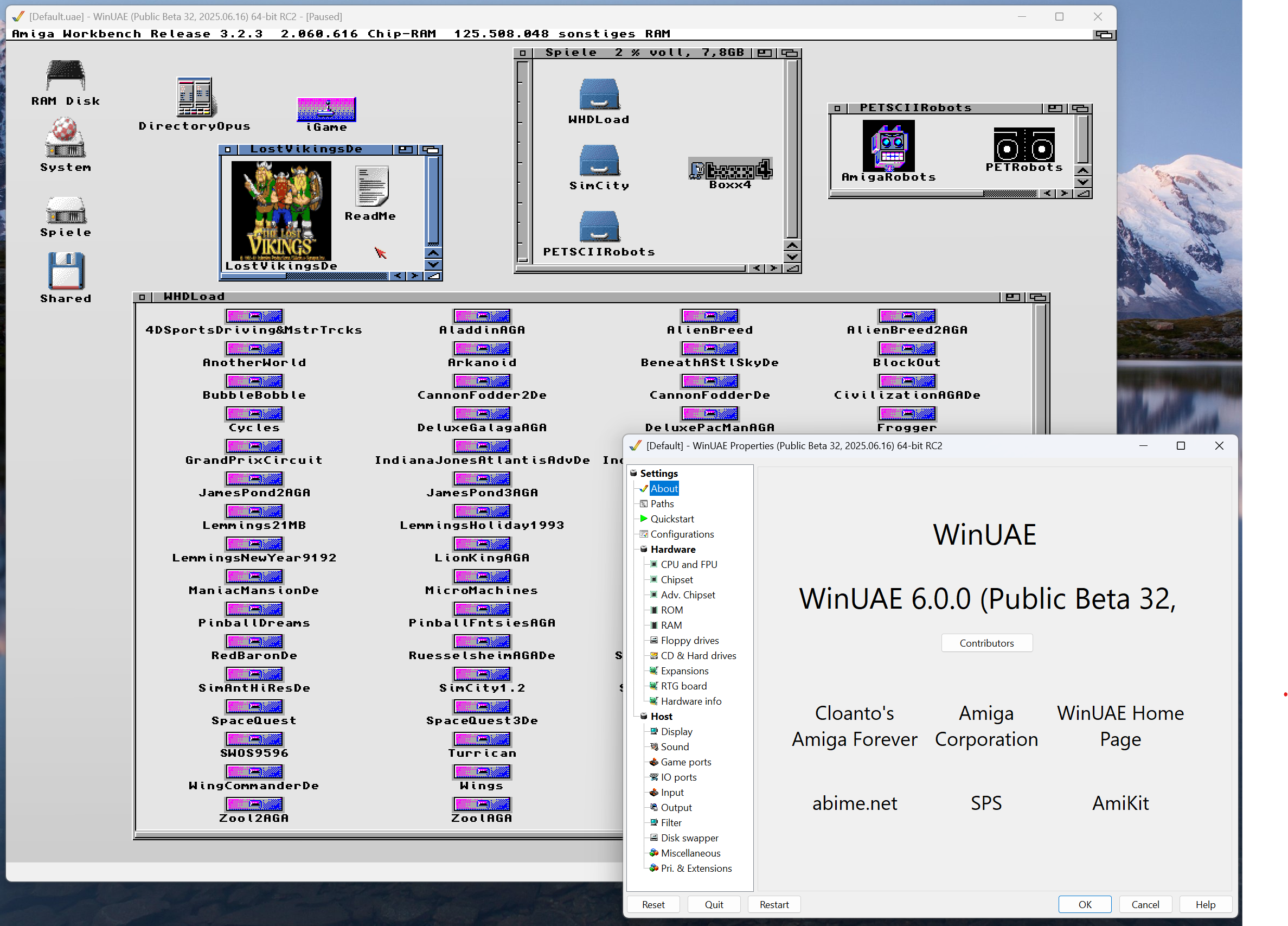Image resolution: width=1288 pixels, height=926 pixels.
Task: Click the Contributors button
Action: (986, 643)
